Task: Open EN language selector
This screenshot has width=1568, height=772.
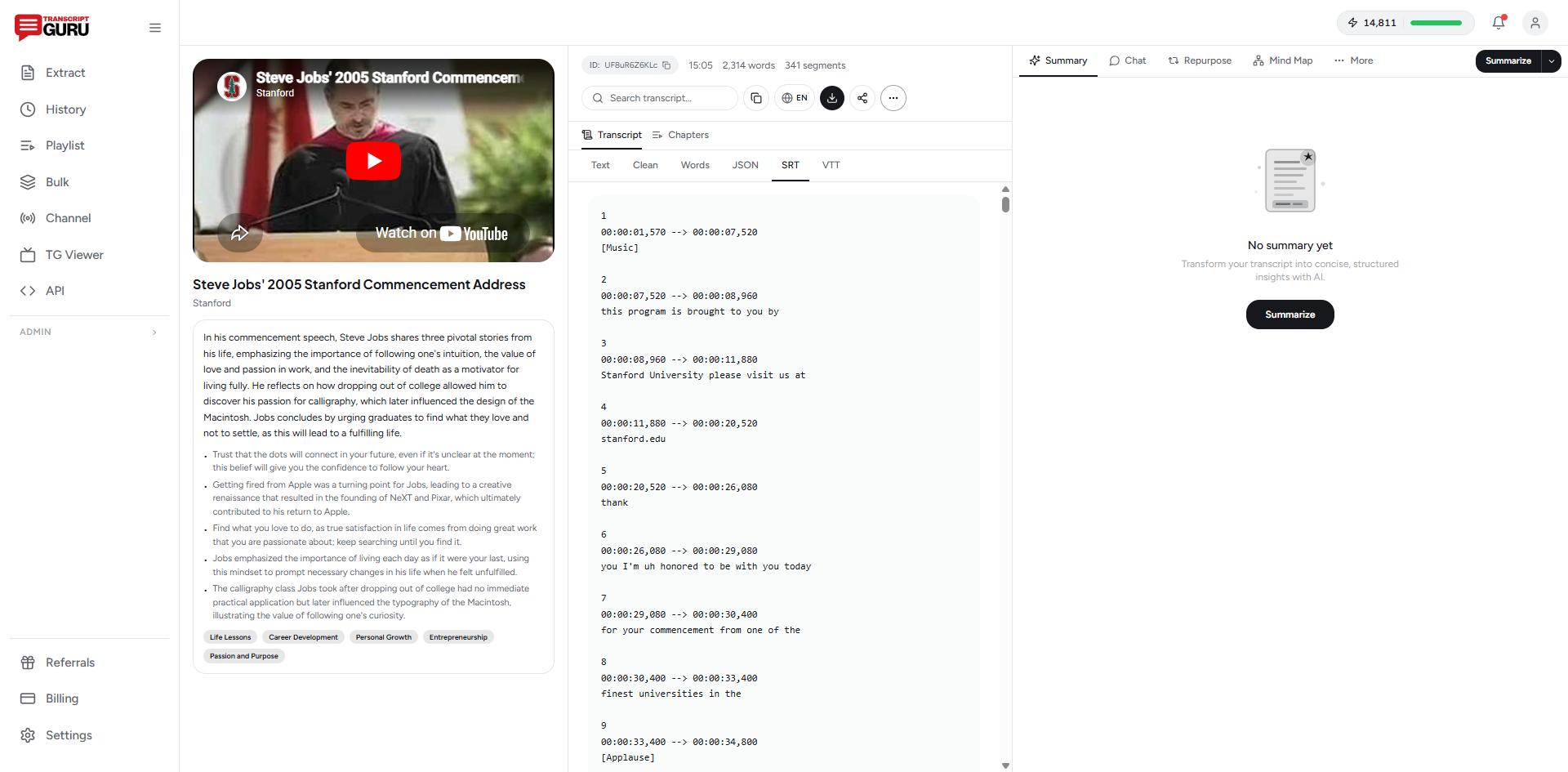Action: [795, 98]
